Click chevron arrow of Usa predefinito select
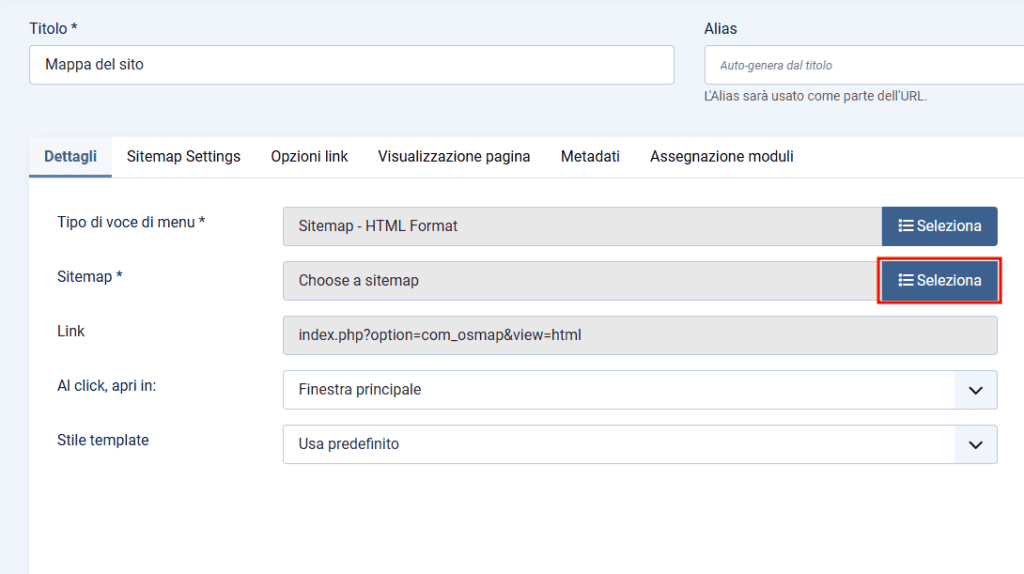The width and height of the screenshot is (1024, 574). (976, 445)
